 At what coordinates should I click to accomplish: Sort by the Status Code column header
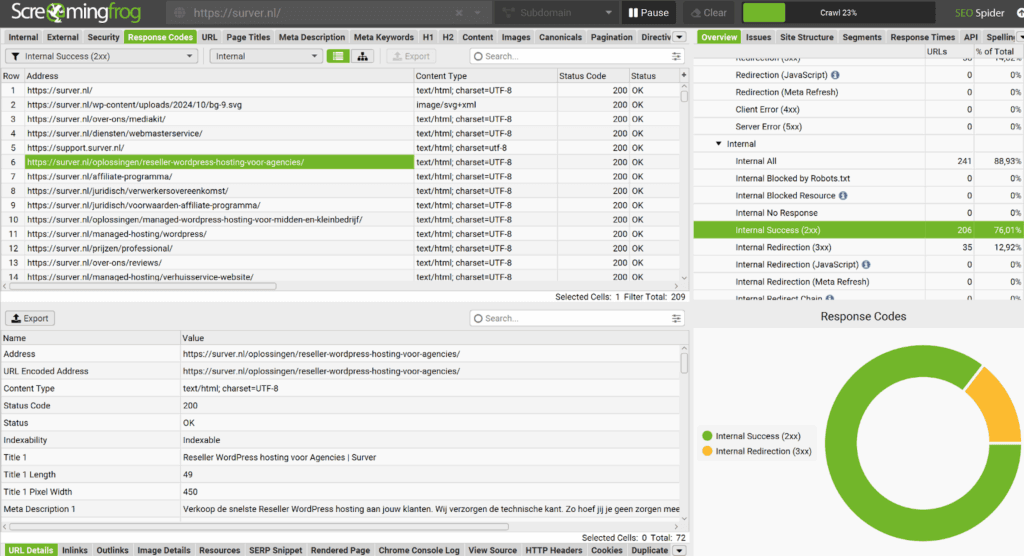click(x=593, y=76)
